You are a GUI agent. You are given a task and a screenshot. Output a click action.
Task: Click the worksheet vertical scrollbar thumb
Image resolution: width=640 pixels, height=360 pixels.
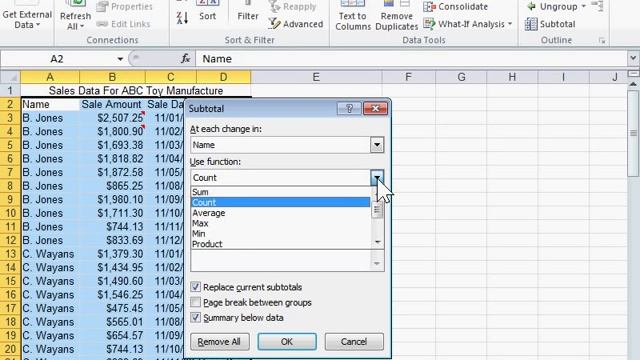(633, 133)
